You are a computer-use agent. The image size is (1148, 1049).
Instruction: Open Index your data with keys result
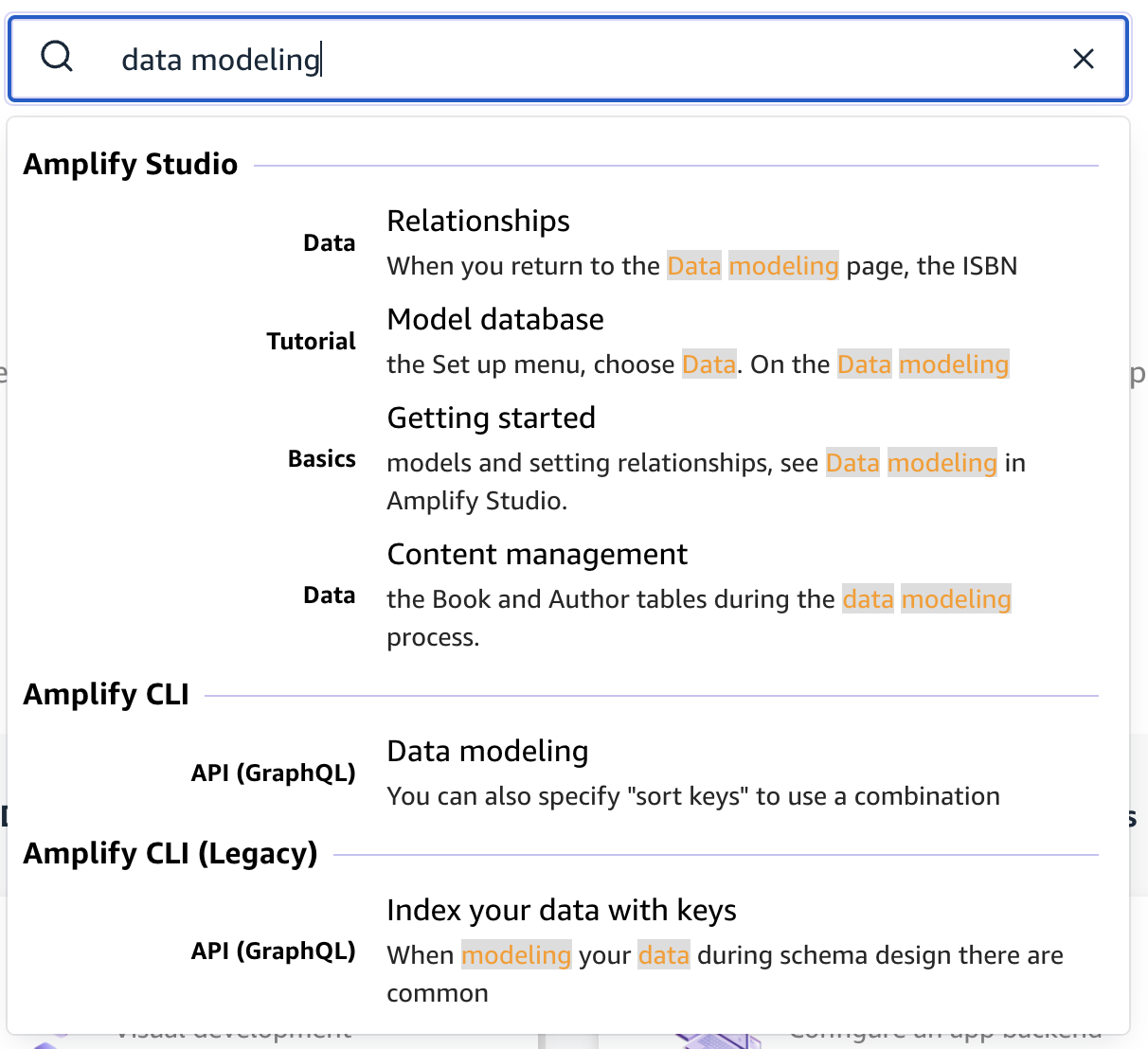562,910
